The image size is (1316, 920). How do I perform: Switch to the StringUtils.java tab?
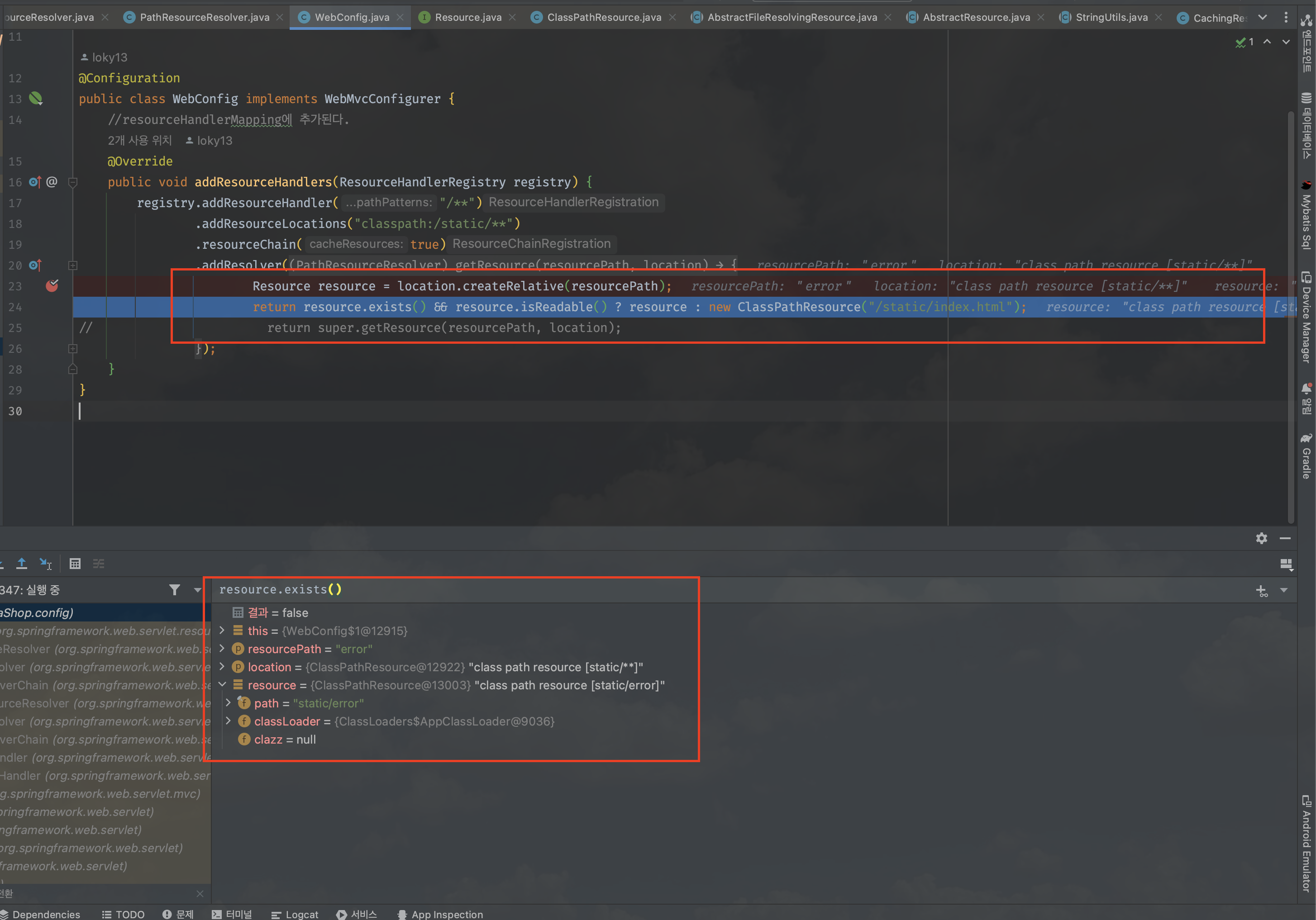[1111, 17]
